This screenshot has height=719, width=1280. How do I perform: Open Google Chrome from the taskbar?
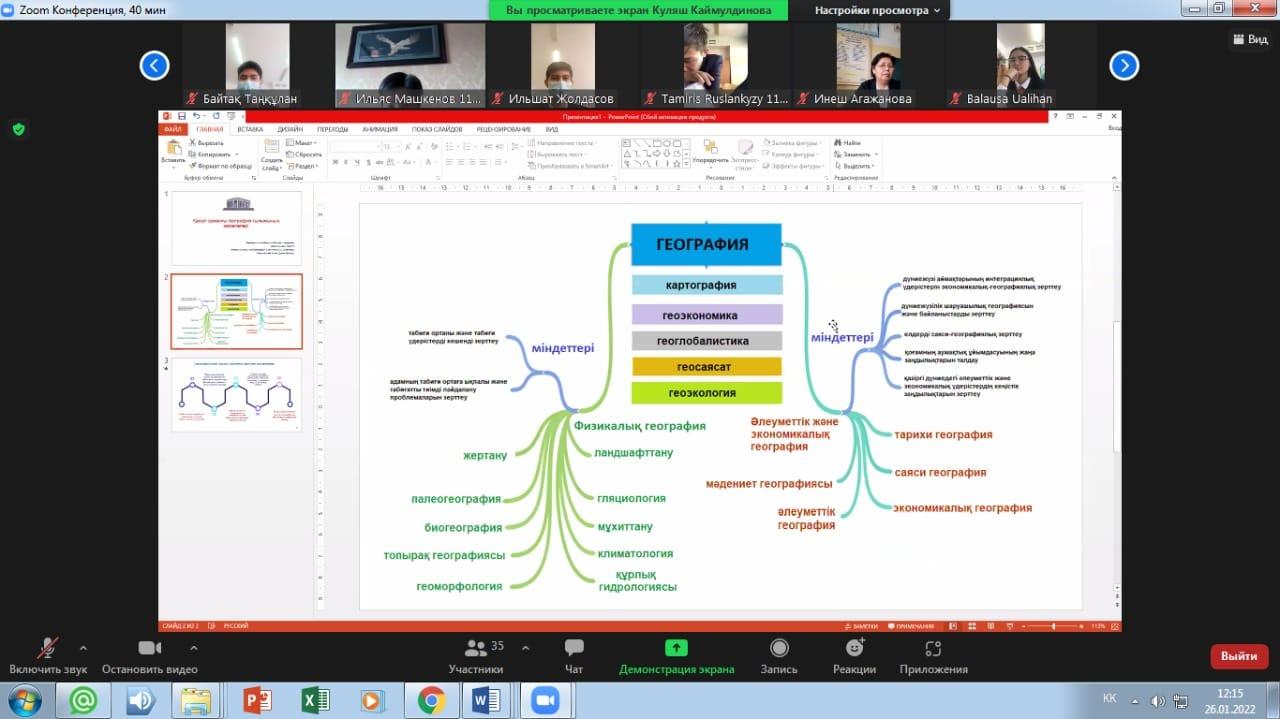(432, 700)
